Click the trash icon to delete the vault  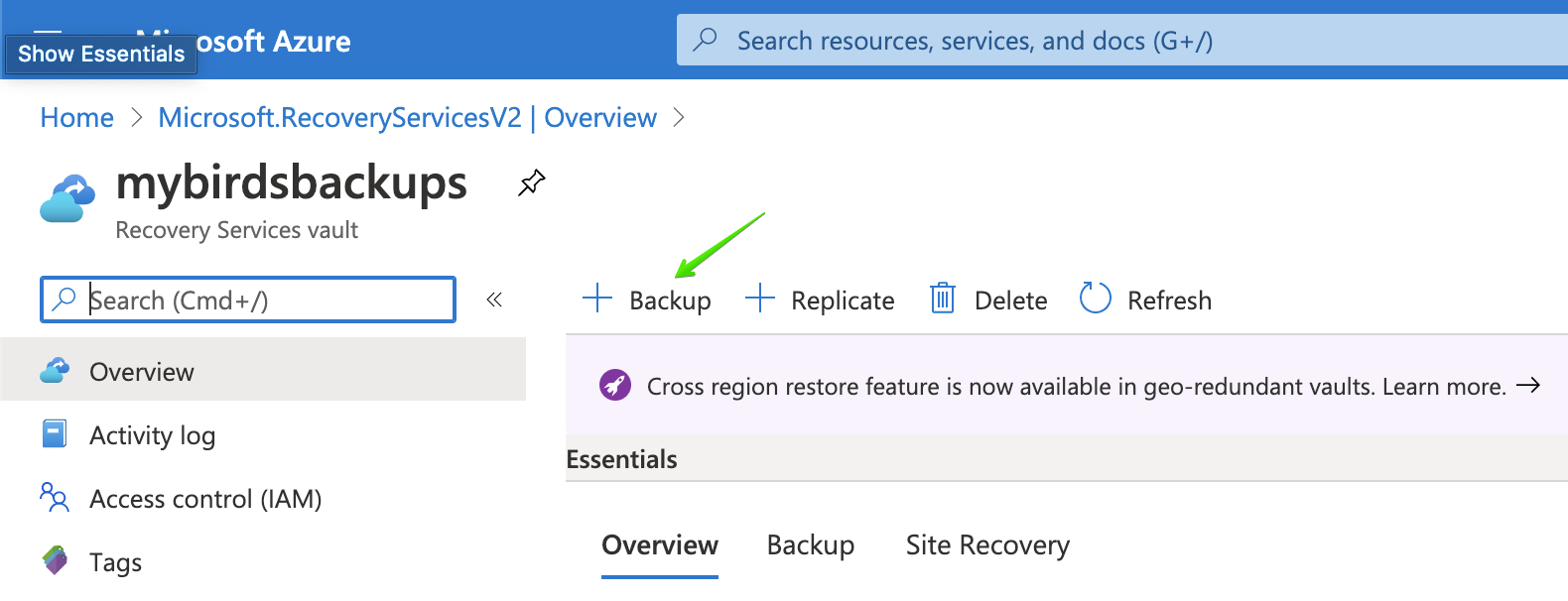pos(942,299)
